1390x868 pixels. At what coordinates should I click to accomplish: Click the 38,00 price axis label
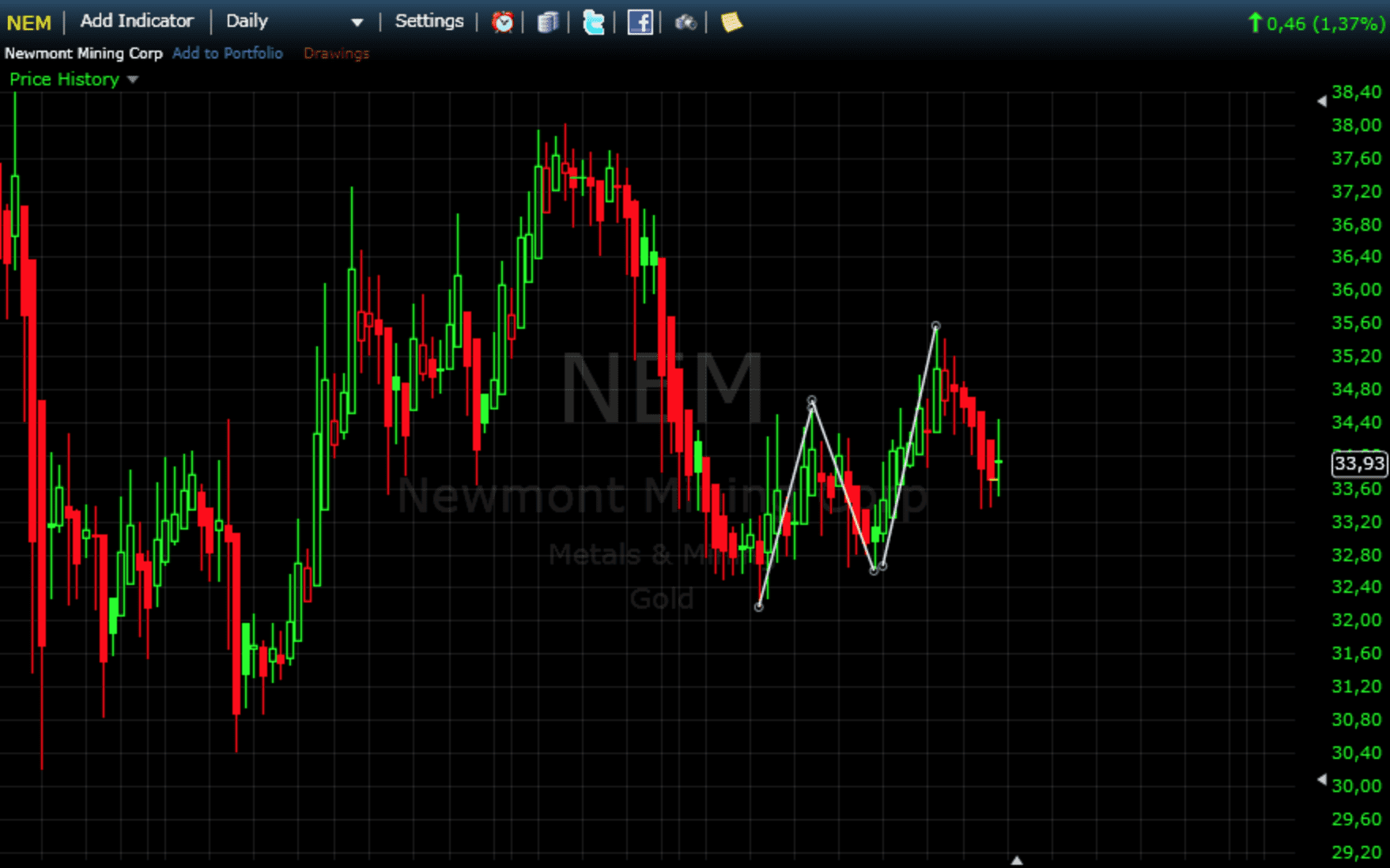tap(1357, 125)
